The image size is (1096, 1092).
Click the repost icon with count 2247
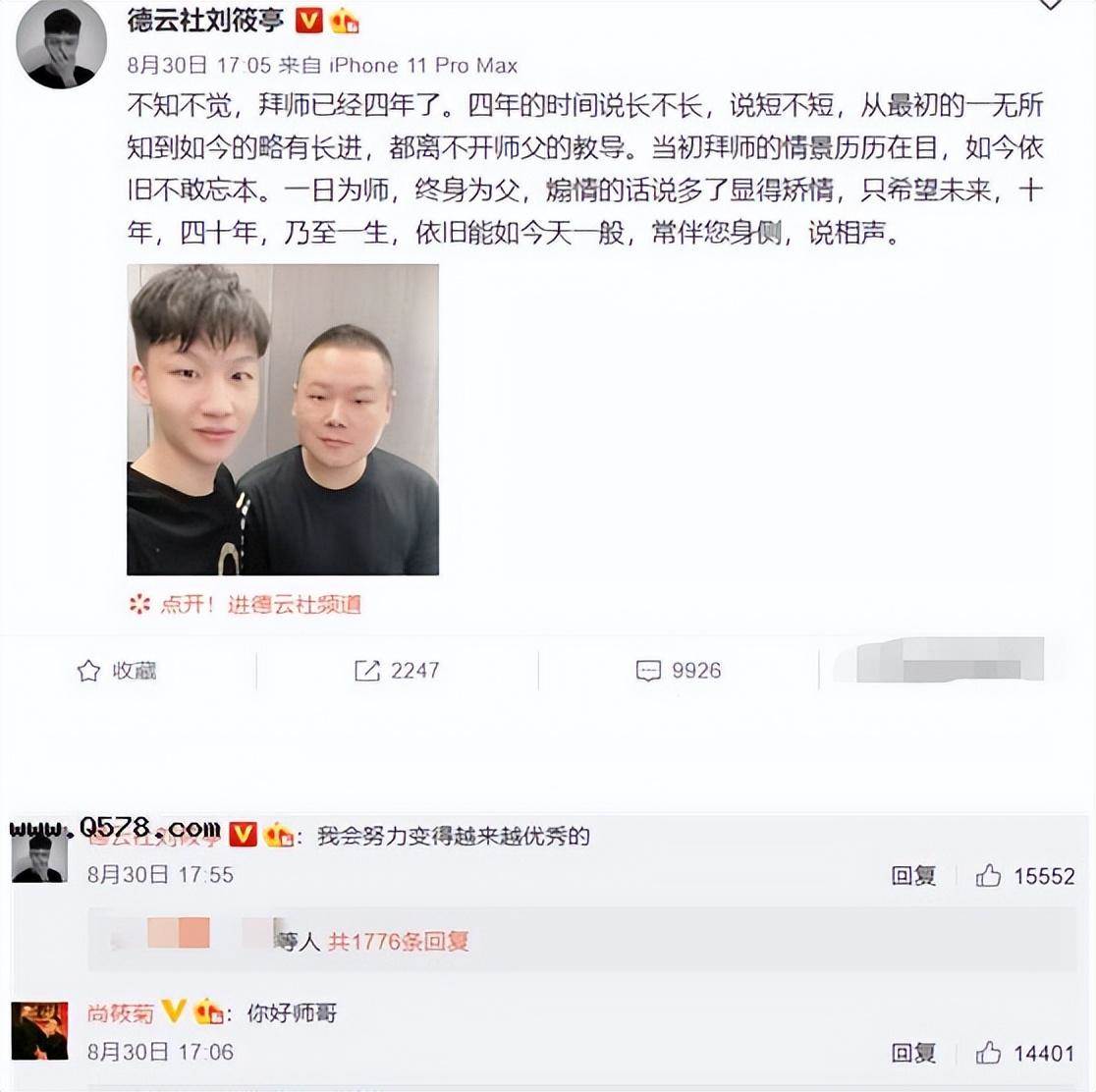(x=367, y=671)
